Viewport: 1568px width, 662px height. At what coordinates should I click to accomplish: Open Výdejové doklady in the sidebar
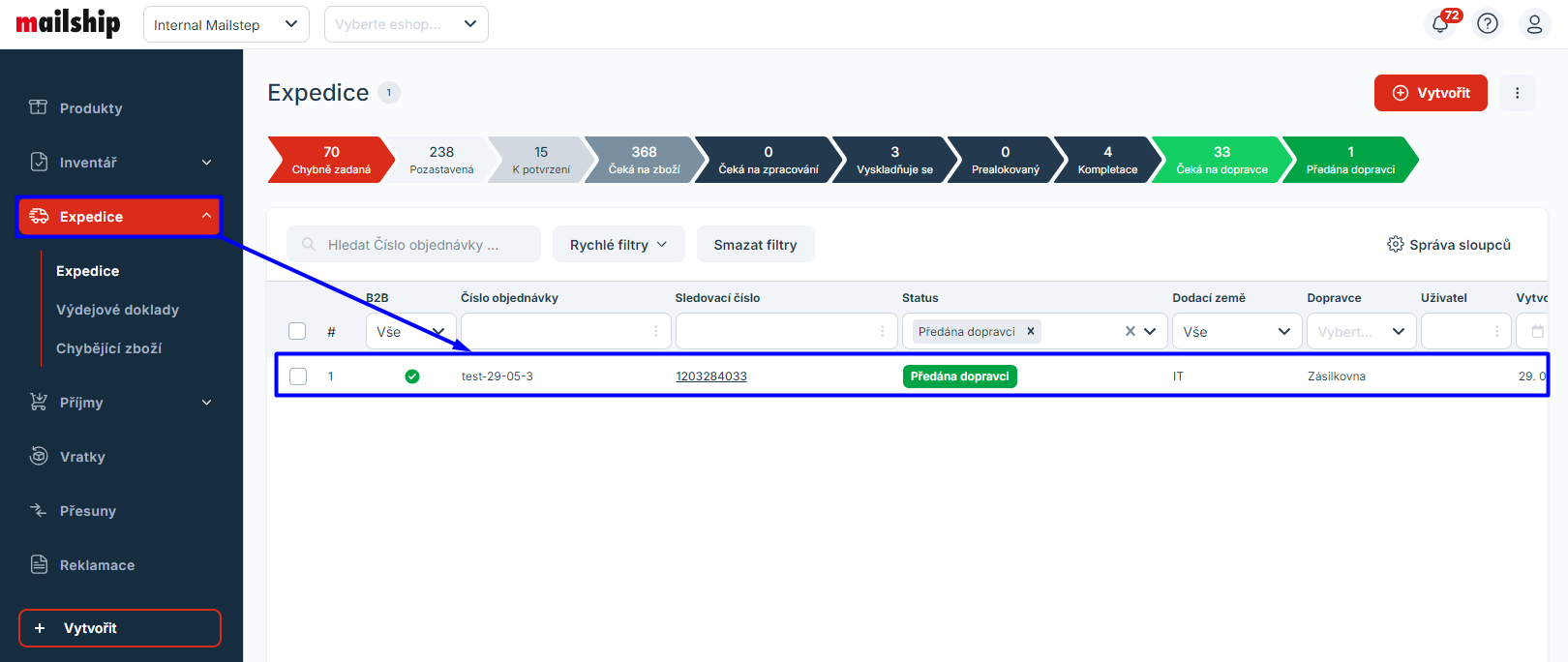click(117, 310)
